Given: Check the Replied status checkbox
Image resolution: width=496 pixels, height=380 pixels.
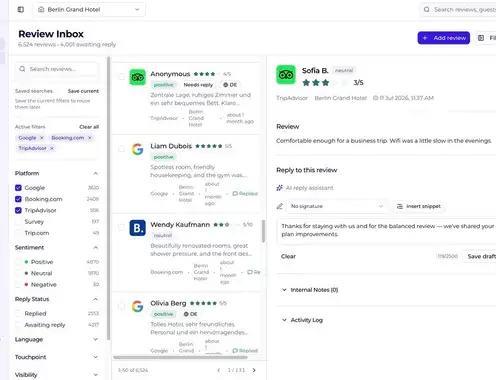Looking at the screenshot, I should pos(18,314).
